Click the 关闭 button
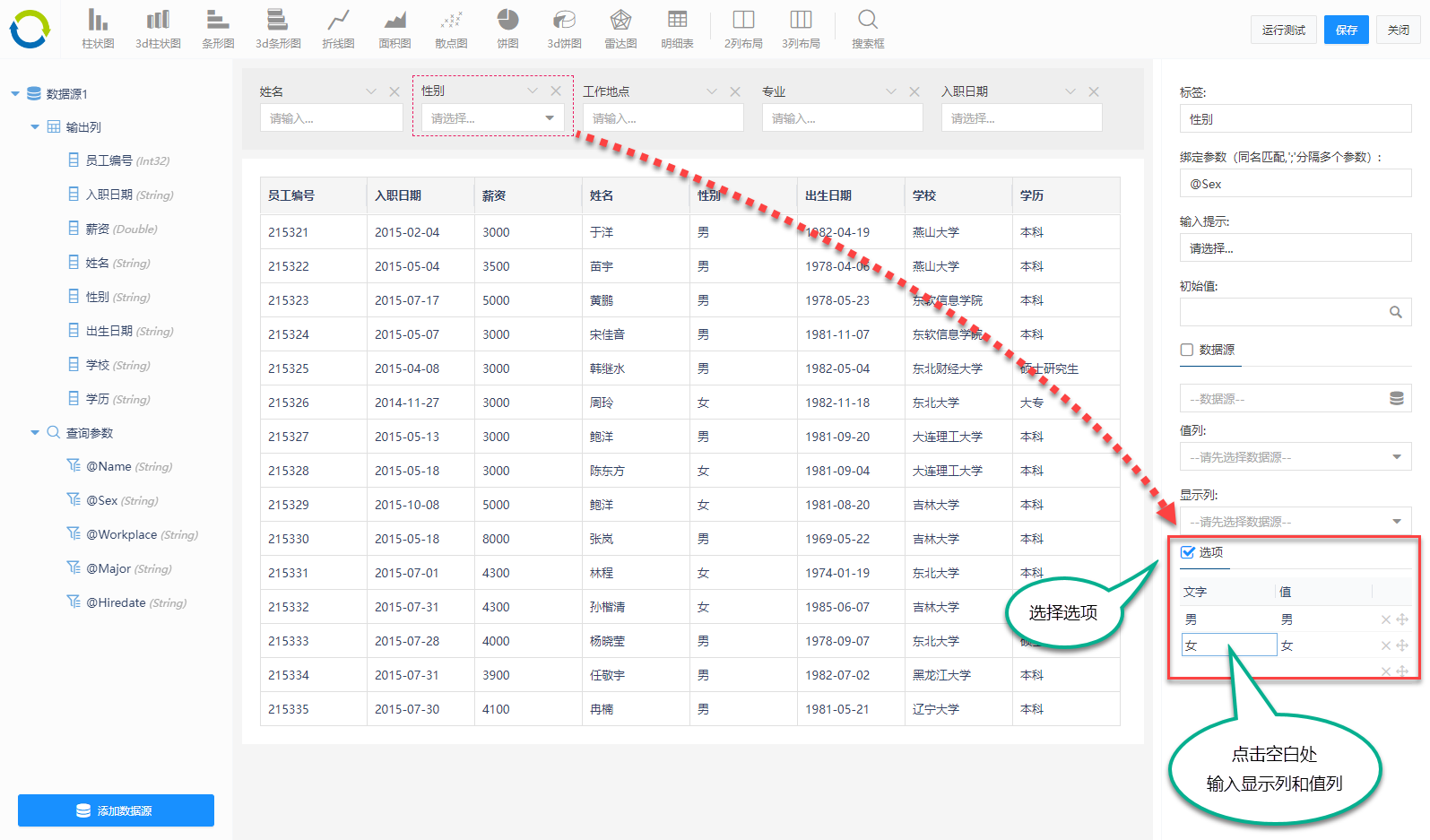1430x840 pixels. 1399,30
